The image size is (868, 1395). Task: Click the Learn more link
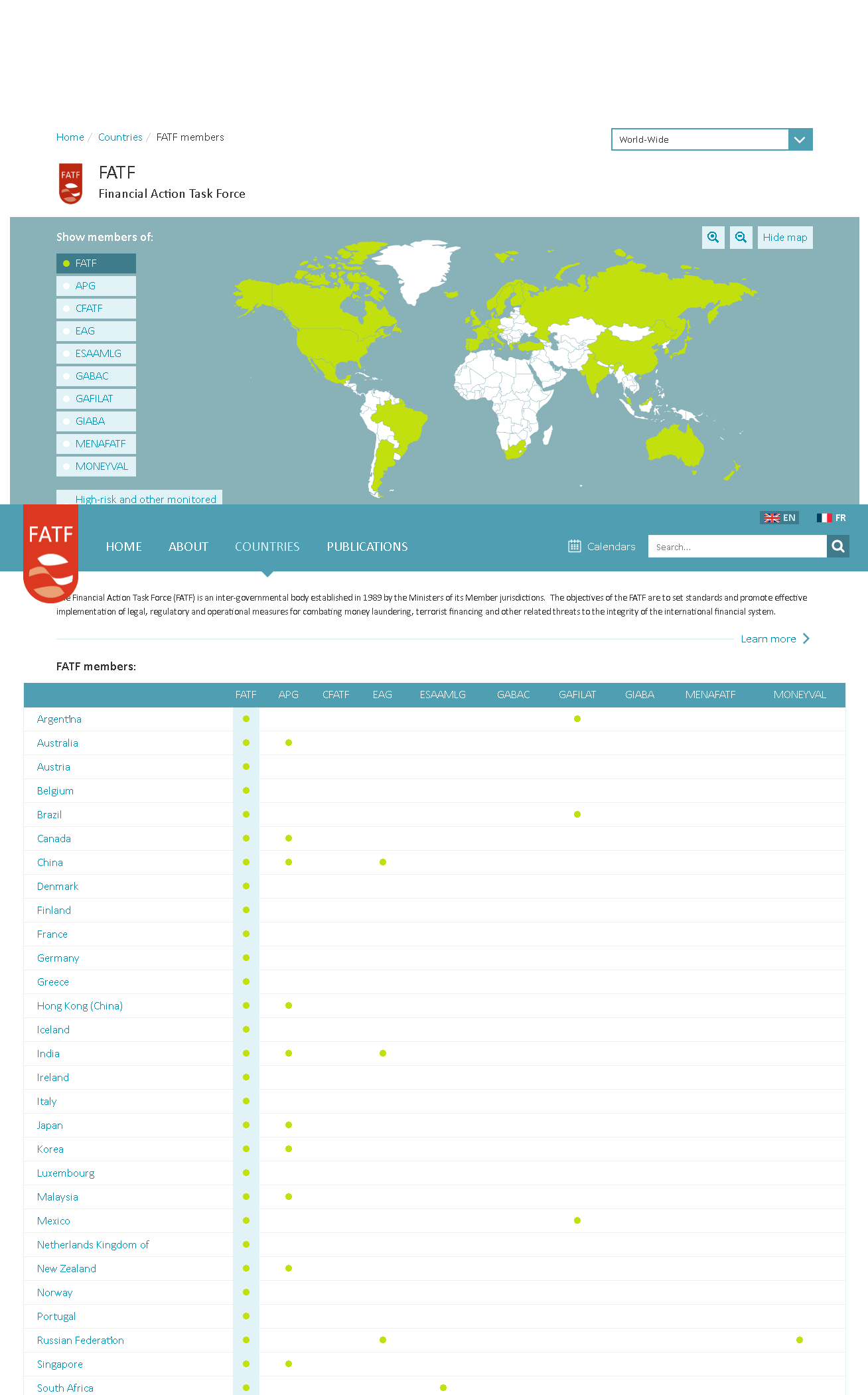768,639
